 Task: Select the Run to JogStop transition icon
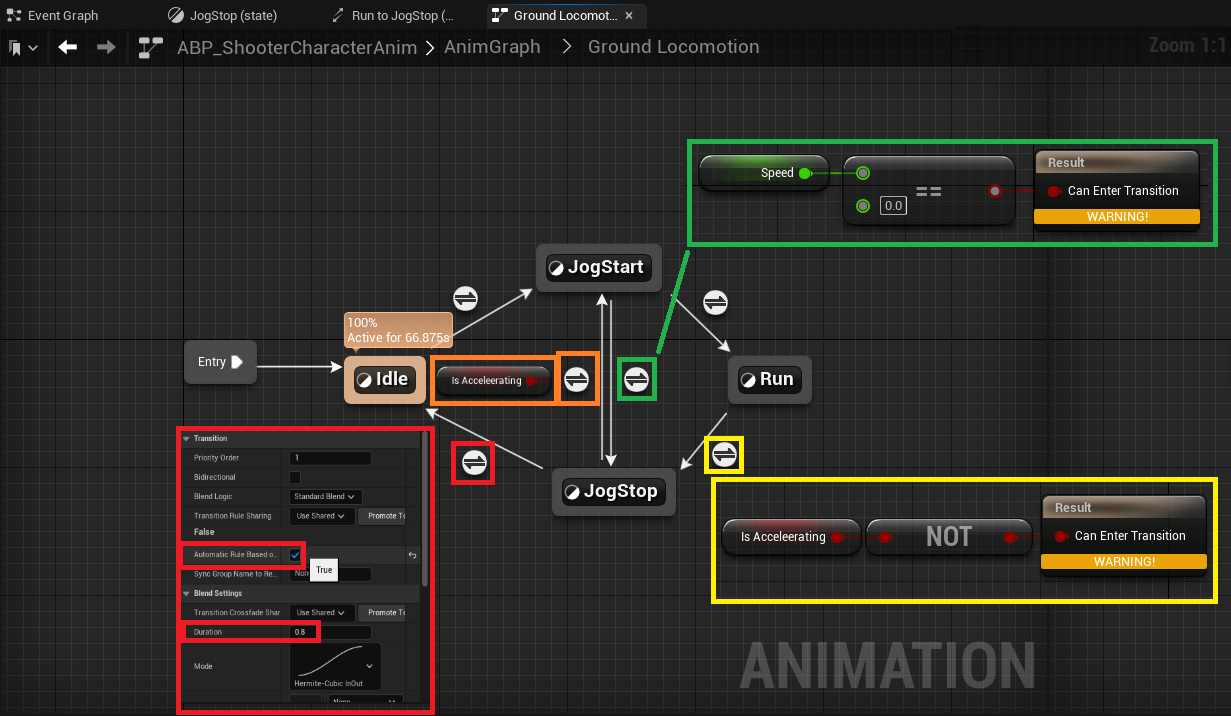(724, 456)
